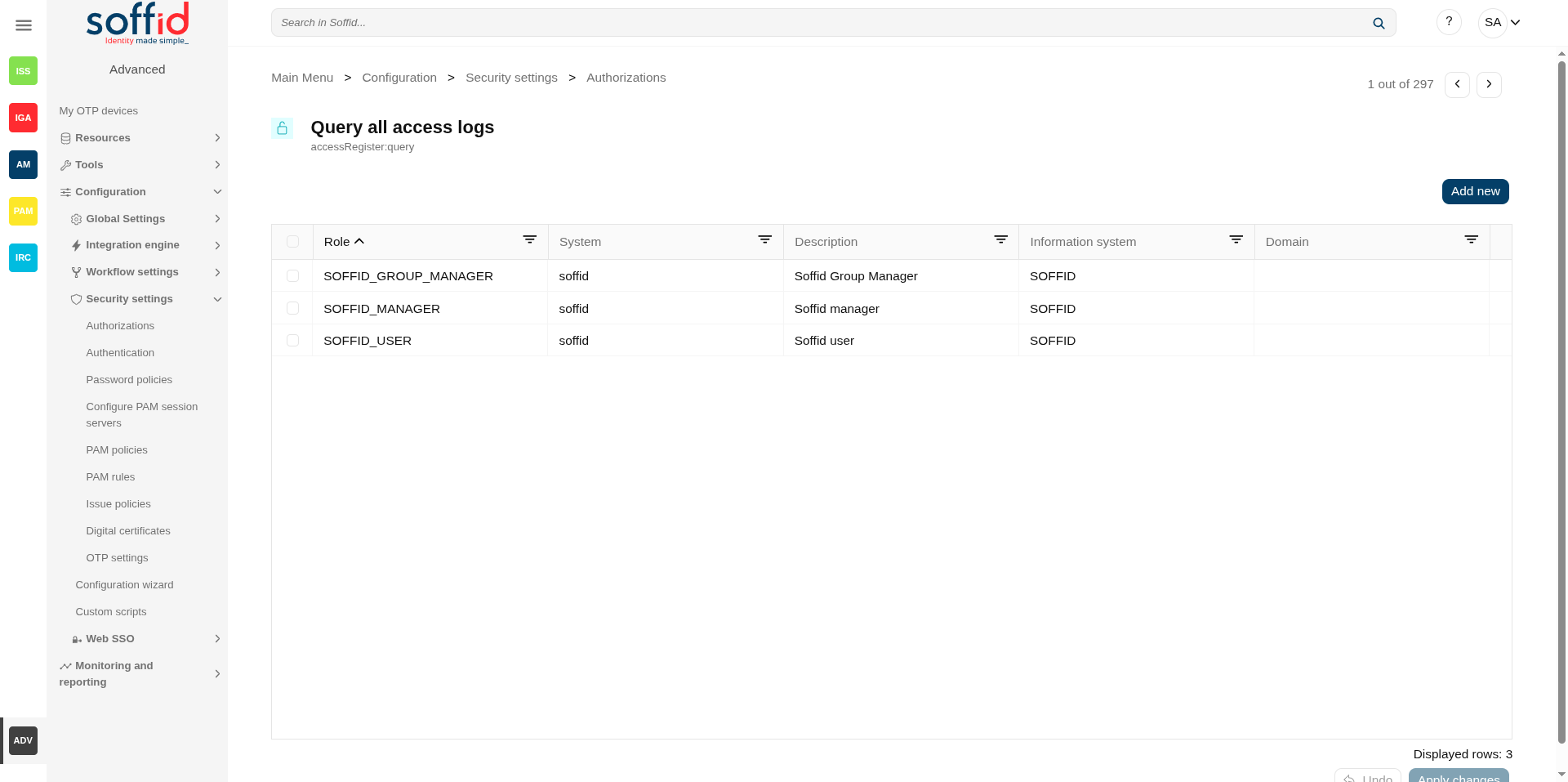Open the Description column filter icon
Image resolution: width=1568 pixels, height=782 pixels.
tap(1000, 239)
